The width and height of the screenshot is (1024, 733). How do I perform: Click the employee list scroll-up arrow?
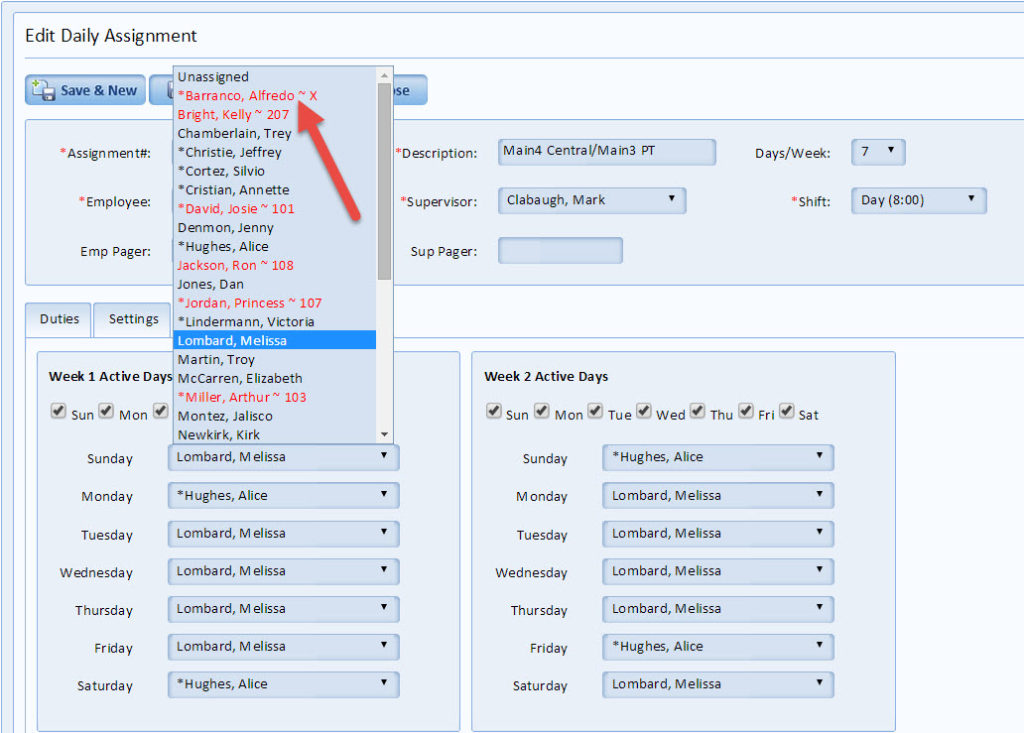pyautogui.click(x=385, y=75)
